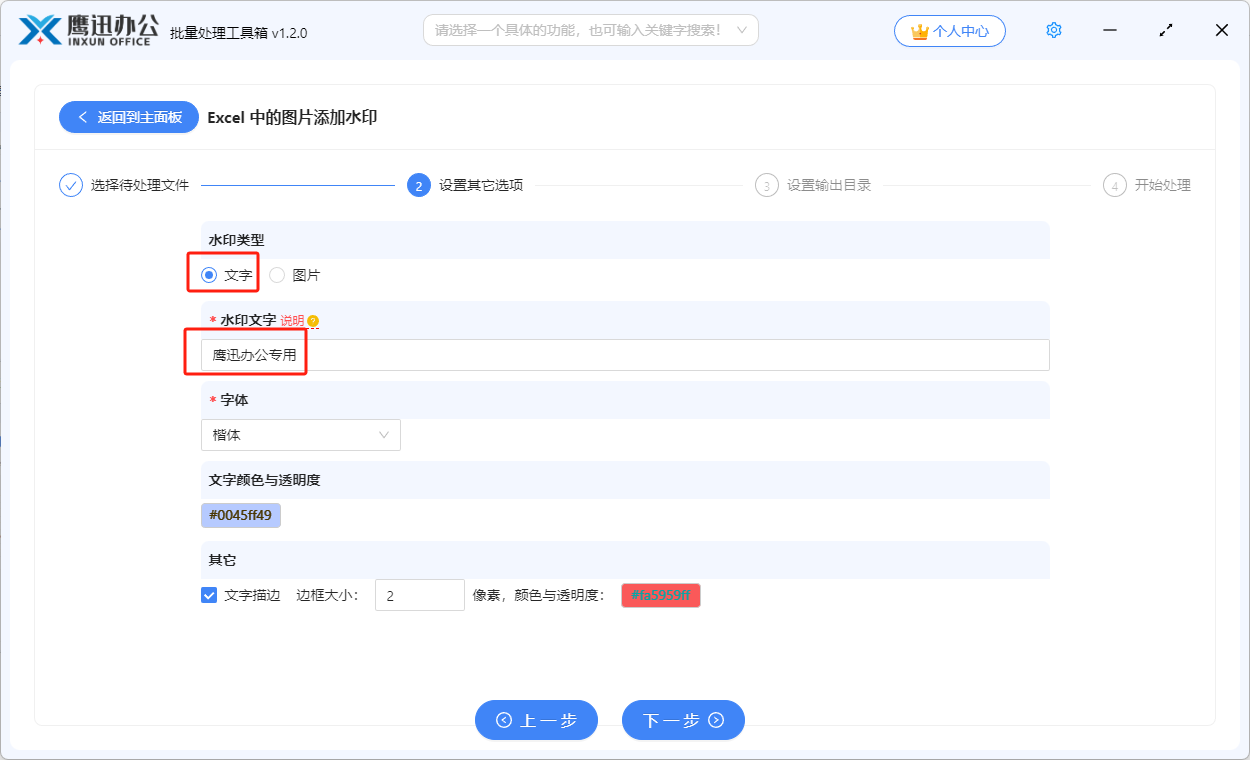Click the step 4 number circle
1250x760 pixels.
click(x=1115, y=185)
